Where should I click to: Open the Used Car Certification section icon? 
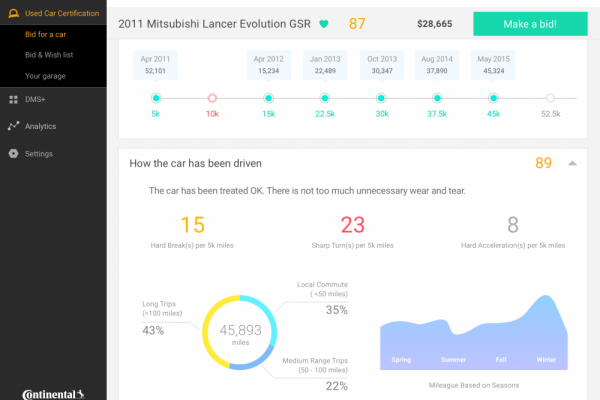pyautogui.click(x=13, y=13)
